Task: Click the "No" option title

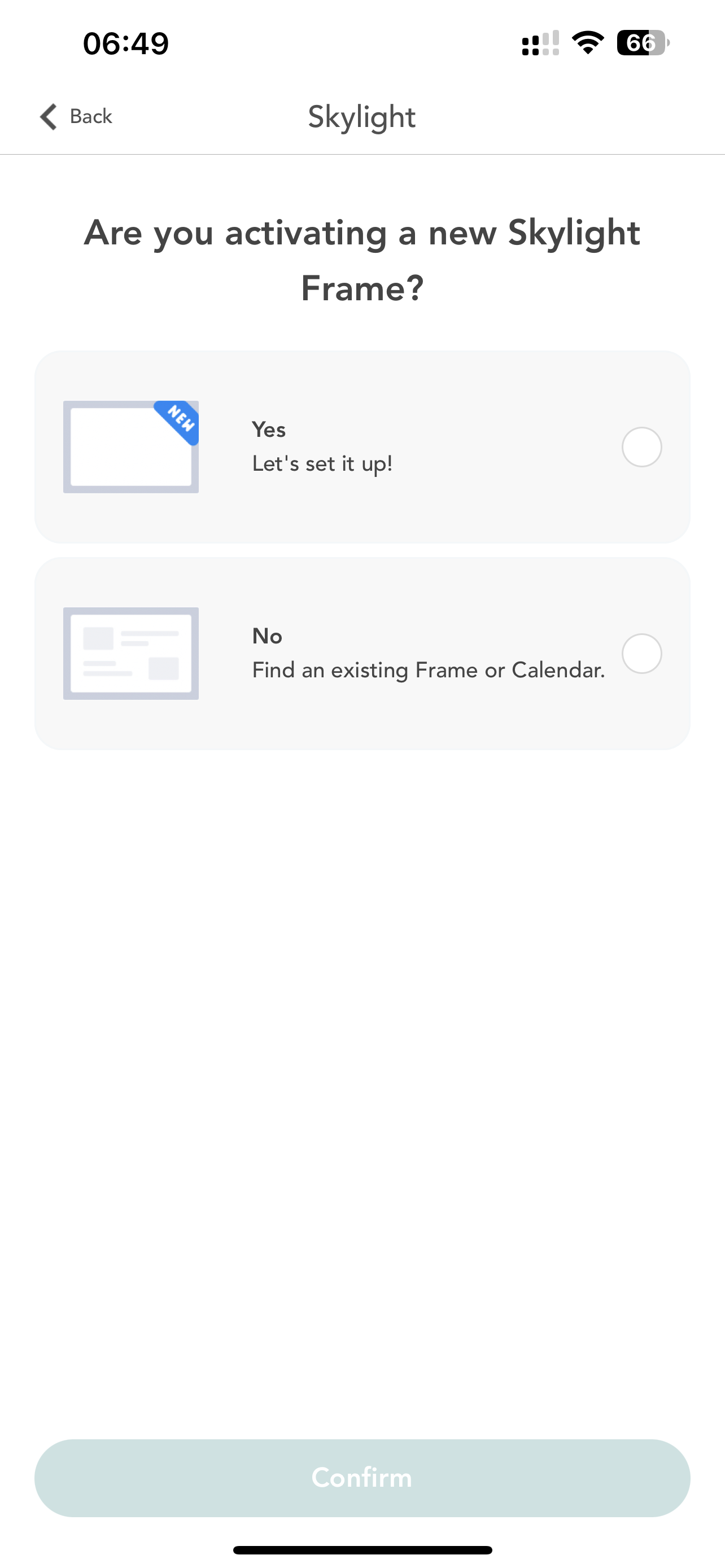Action: 267,636
